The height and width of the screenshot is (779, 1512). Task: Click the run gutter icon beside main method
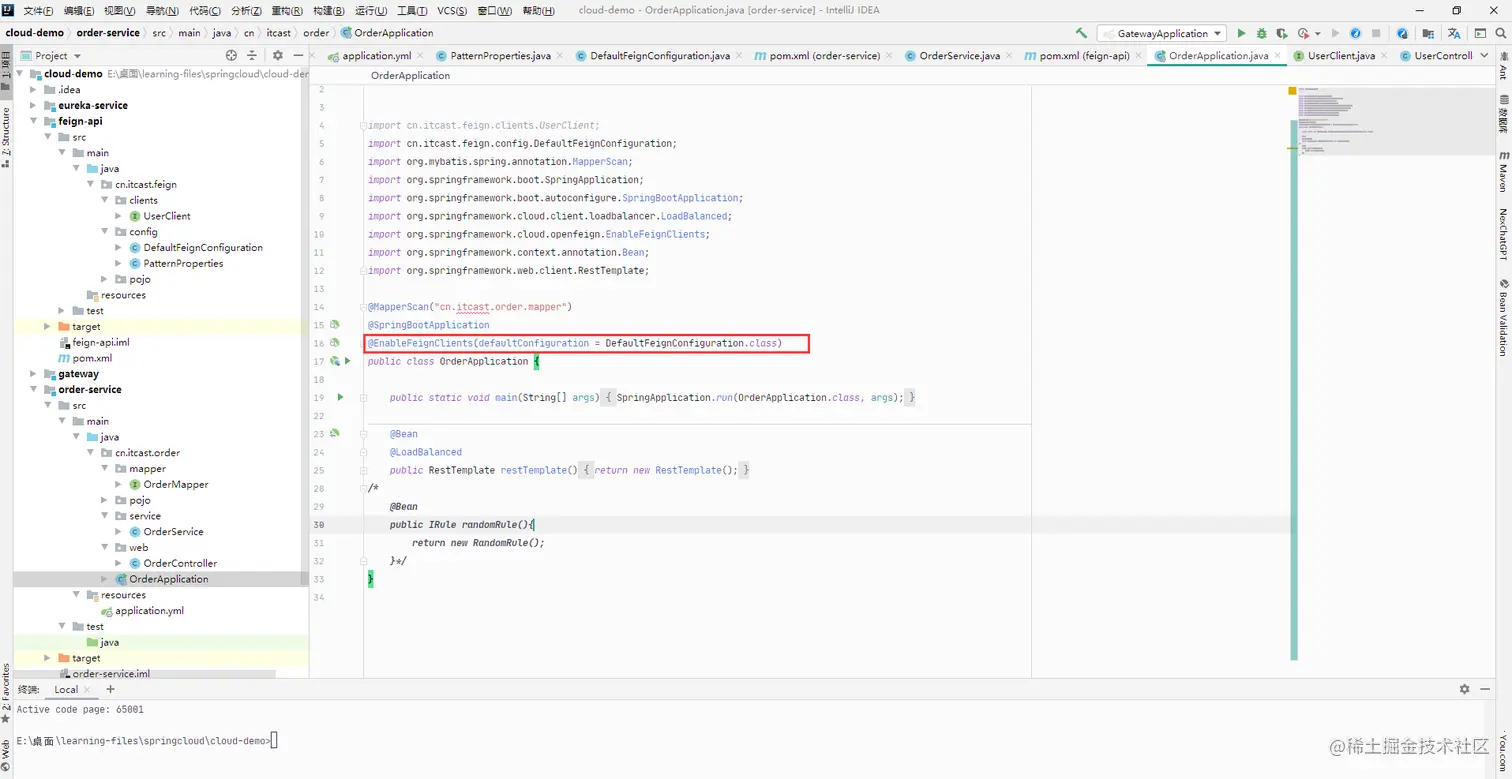pos(340,397)
